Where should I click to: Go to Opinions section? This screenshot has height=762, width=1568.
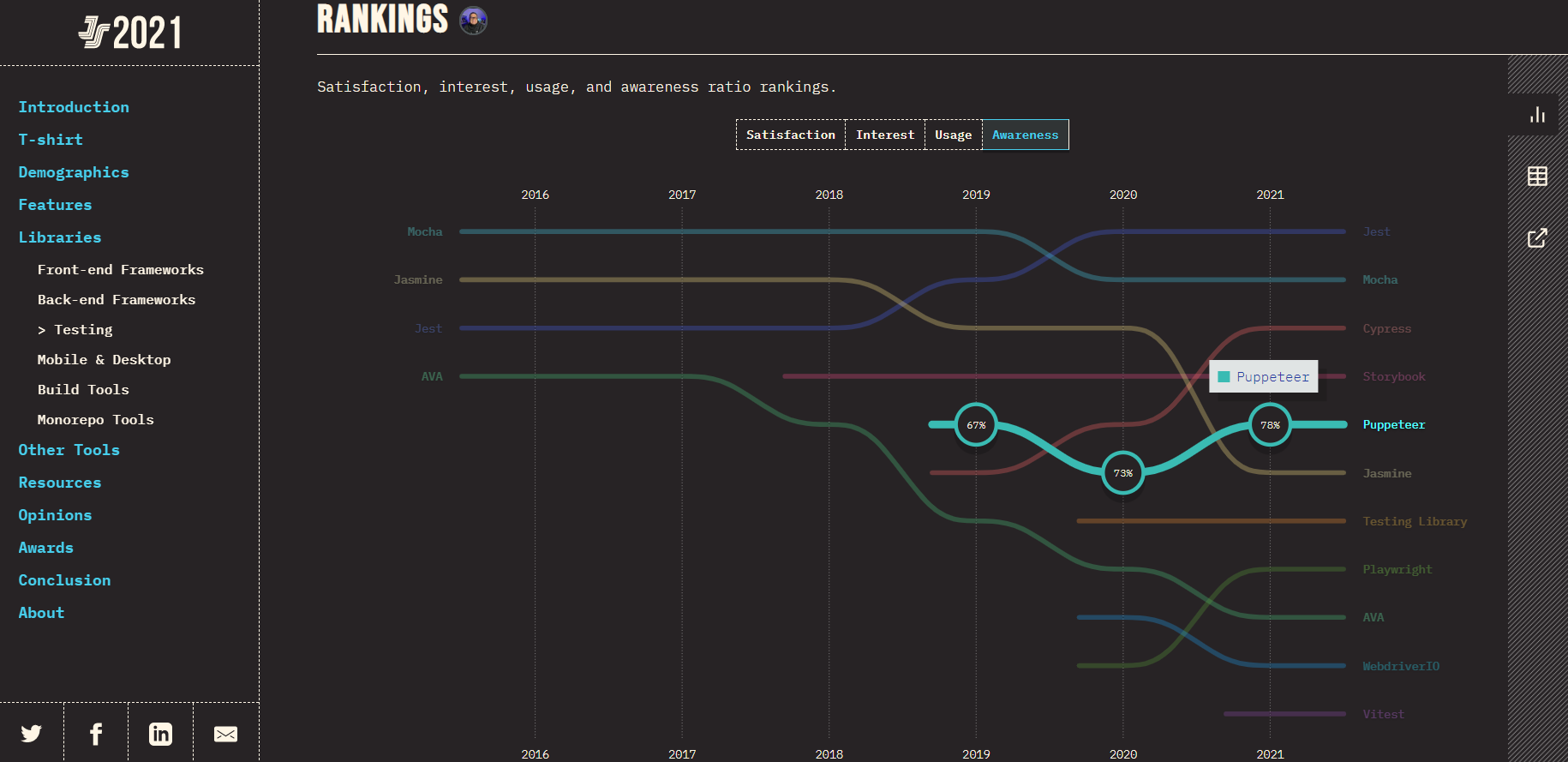click(x=55, y=515)
